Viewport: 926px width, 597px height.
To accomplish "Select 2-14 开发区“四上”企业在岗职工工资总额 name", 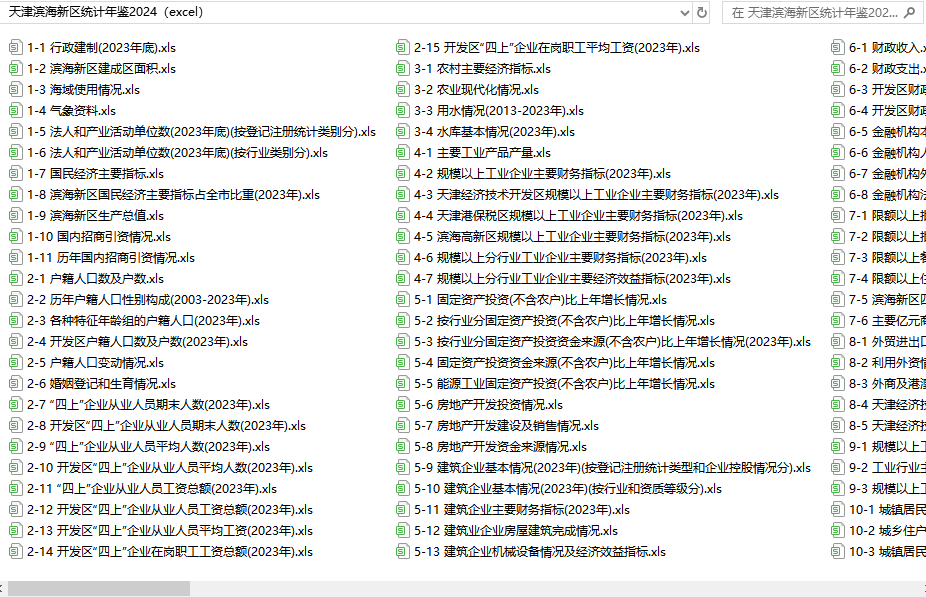I will [169, 552].
